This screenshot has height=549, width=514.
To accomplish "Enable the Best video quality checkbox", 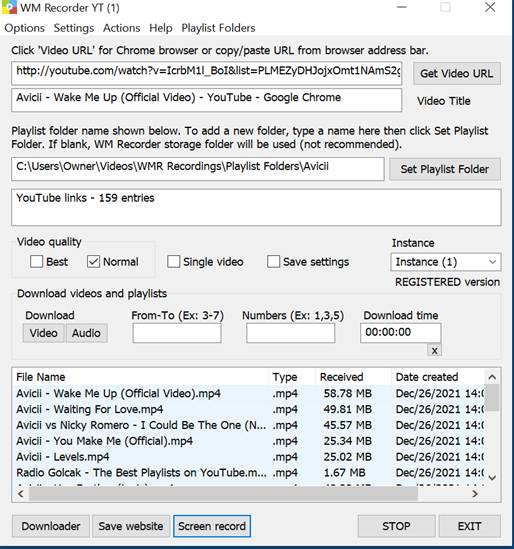I will click(x=36, y=262).
